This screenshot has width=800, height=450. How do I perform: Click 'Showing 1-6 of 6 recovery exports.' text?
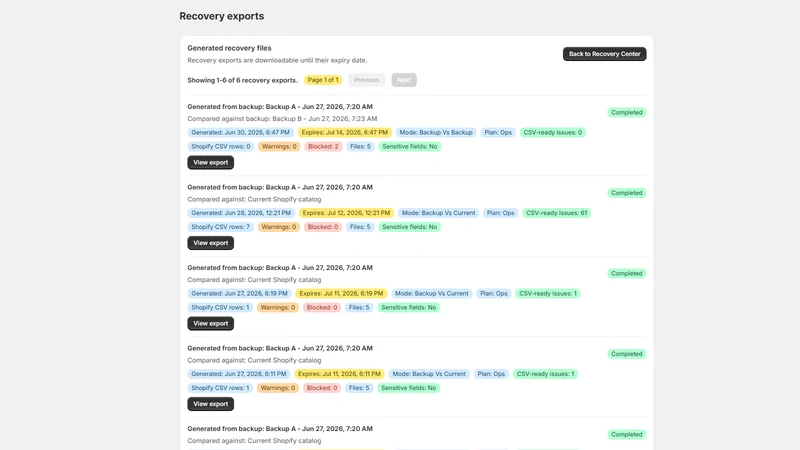[242, 80]
